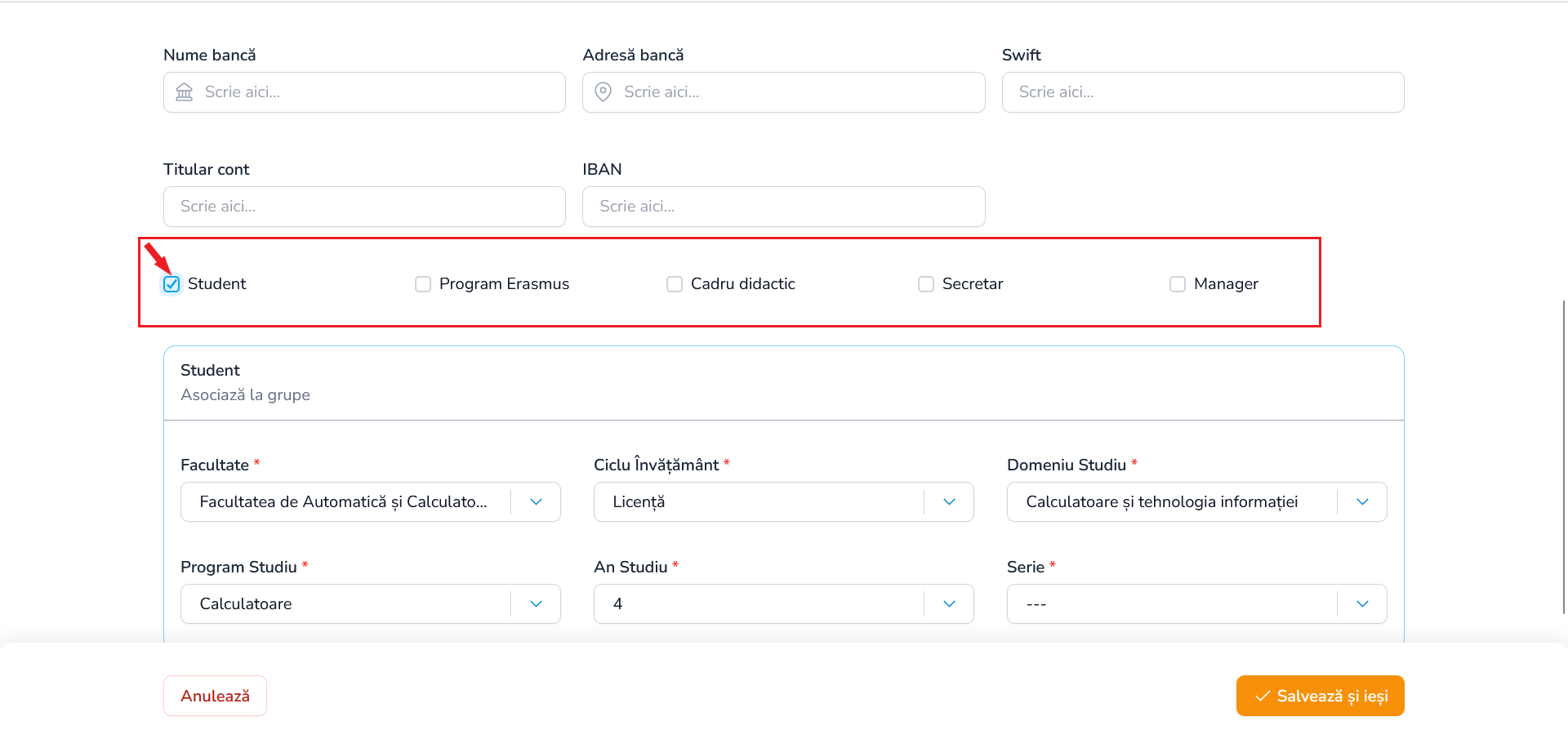Click the vertical page scrollbar
Viewport: 1568px width, 748px height.
pyautogui.click(x=1564, y=457)
